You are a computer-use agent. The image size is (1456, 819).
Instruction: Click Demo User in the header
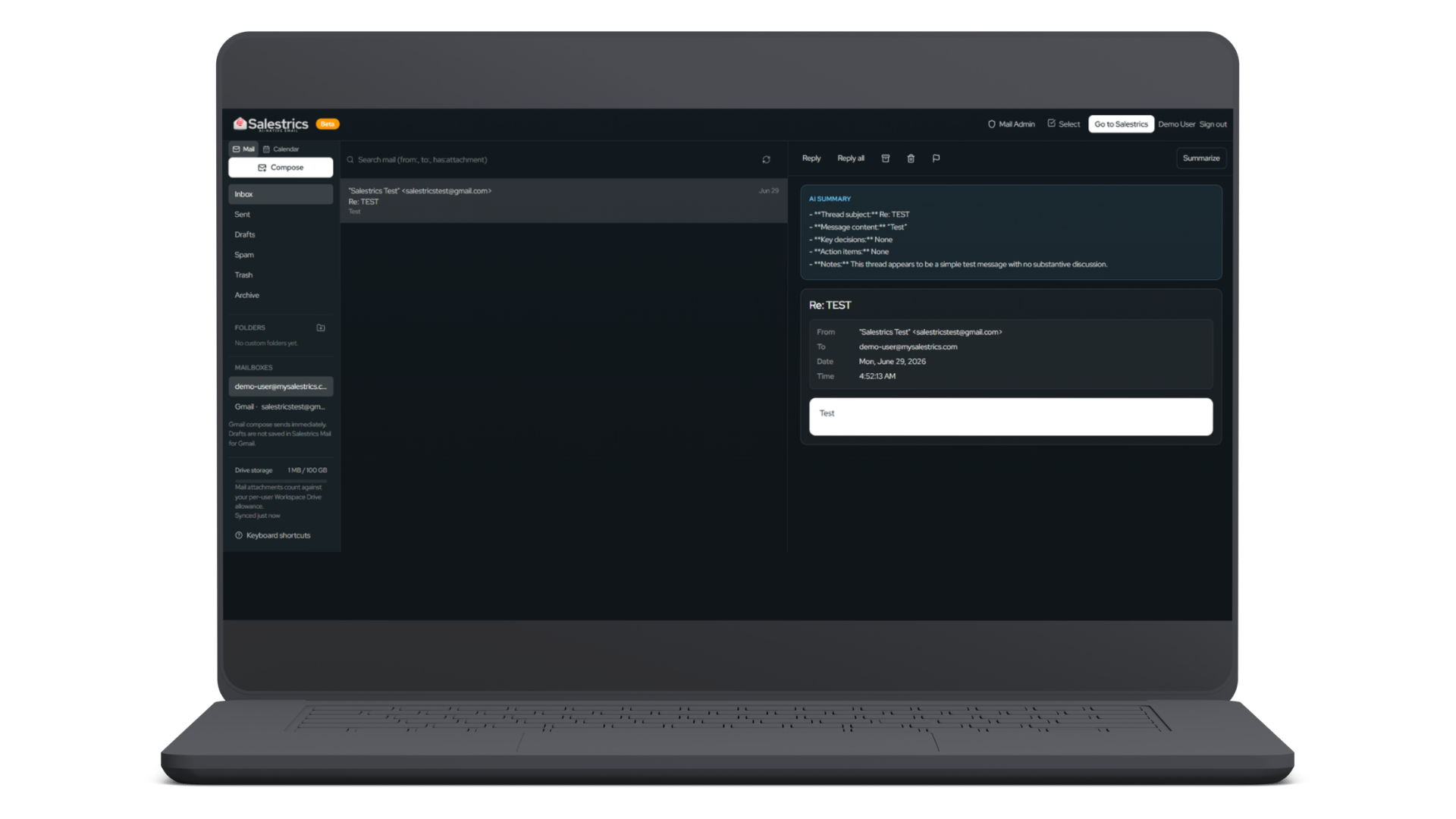pyautogui.click(x=1176, y=124)
